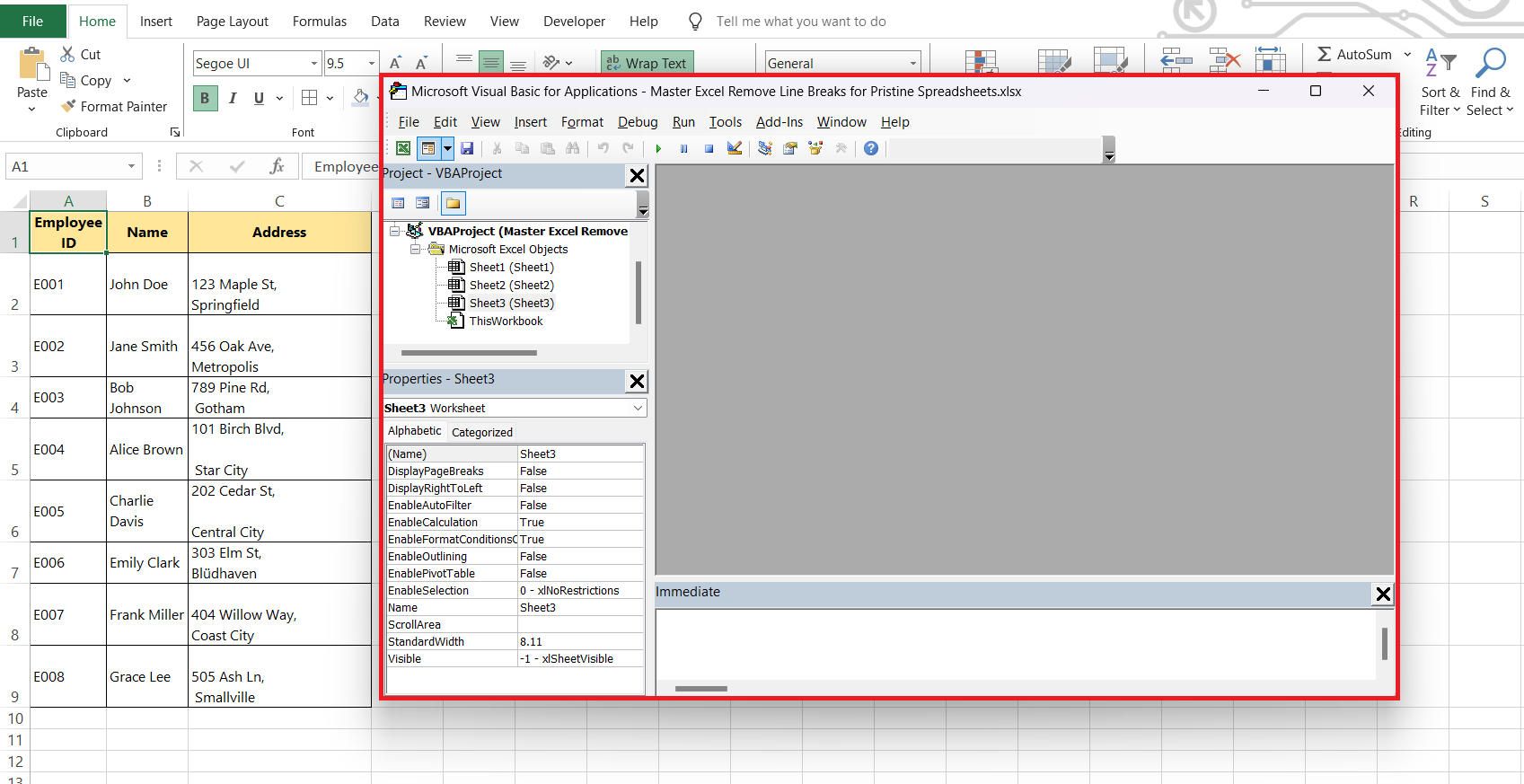Select Sheet1 (Sheet1) in project tree
This screenshot has width=1524, height=784.
tap(512, 267)
